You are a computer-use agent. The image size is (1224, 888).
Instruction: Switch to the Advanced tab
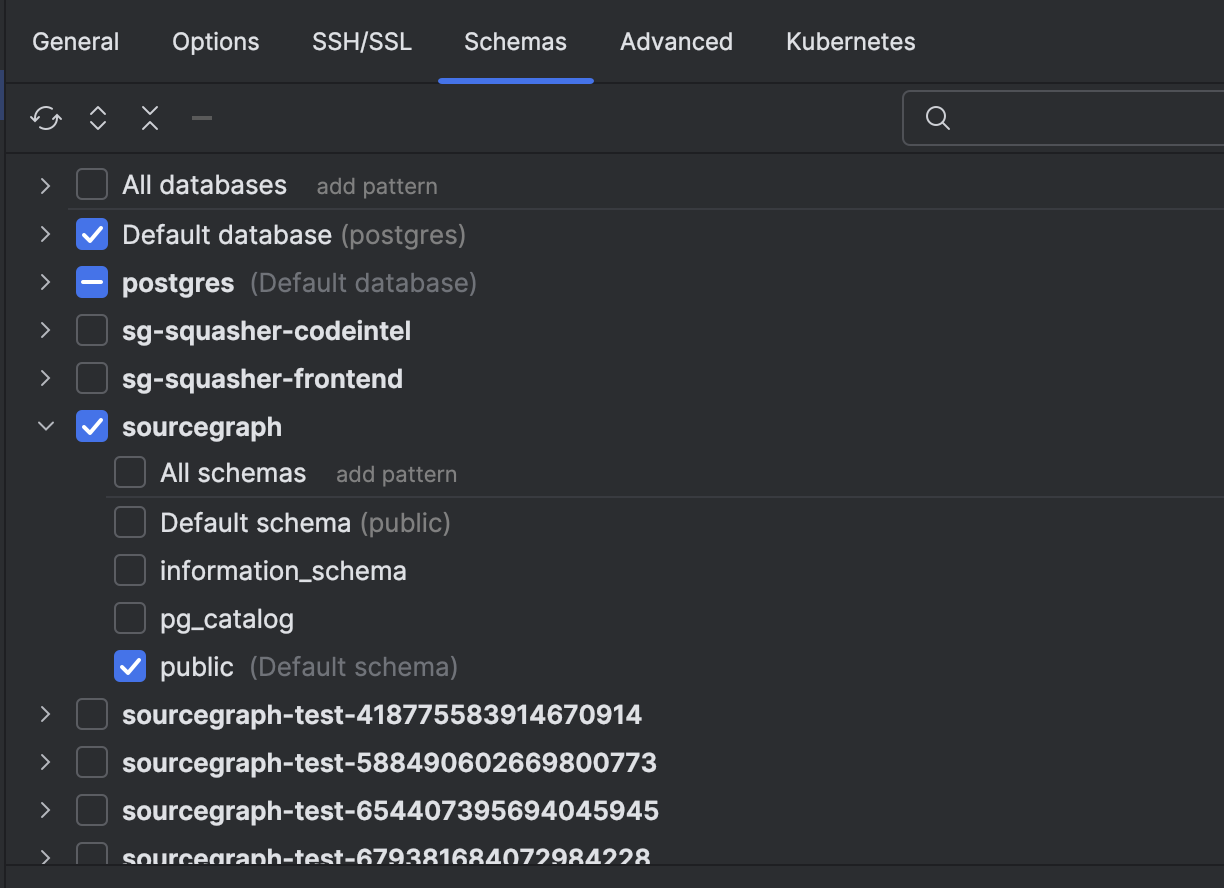[x=676, y=42]
